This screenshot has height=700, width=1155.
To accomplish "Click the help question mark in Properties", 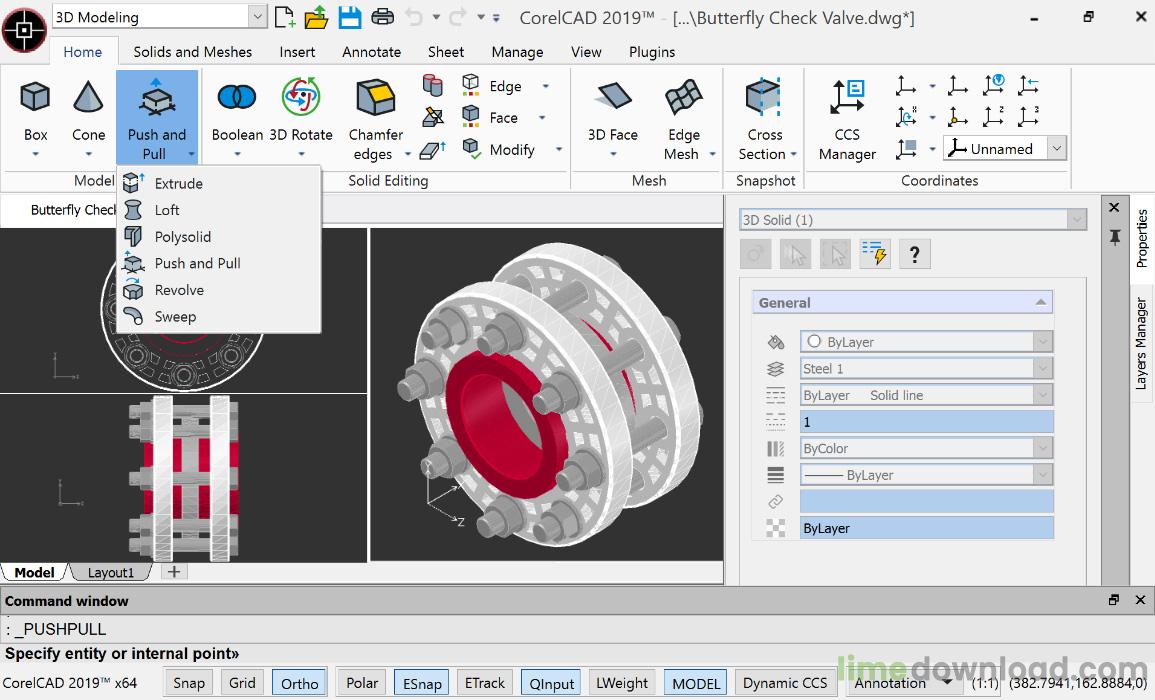I will click(x=914, y=253).
